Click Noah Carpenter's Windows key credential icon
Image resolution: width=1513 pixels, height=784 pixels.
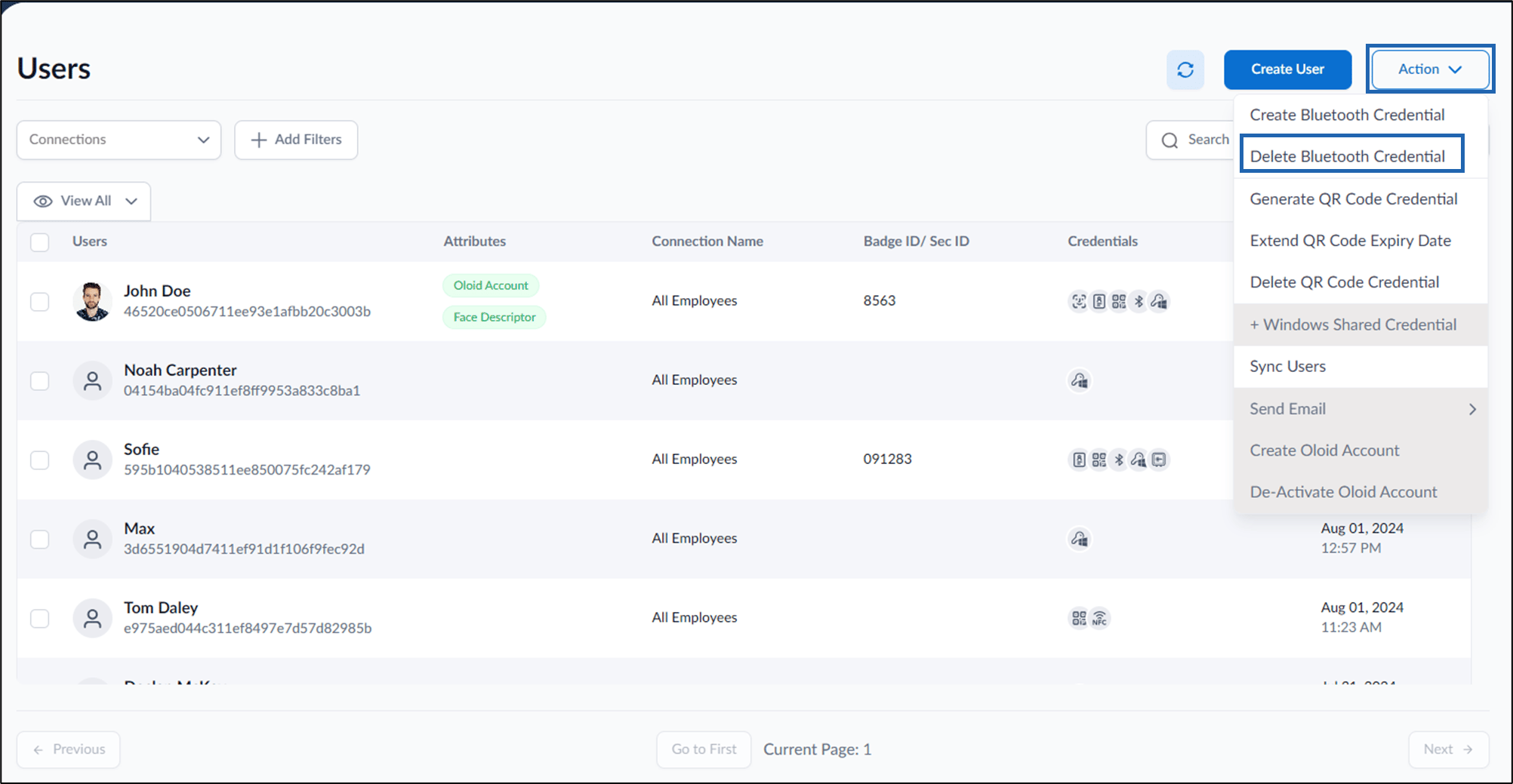click(1080, 380)
